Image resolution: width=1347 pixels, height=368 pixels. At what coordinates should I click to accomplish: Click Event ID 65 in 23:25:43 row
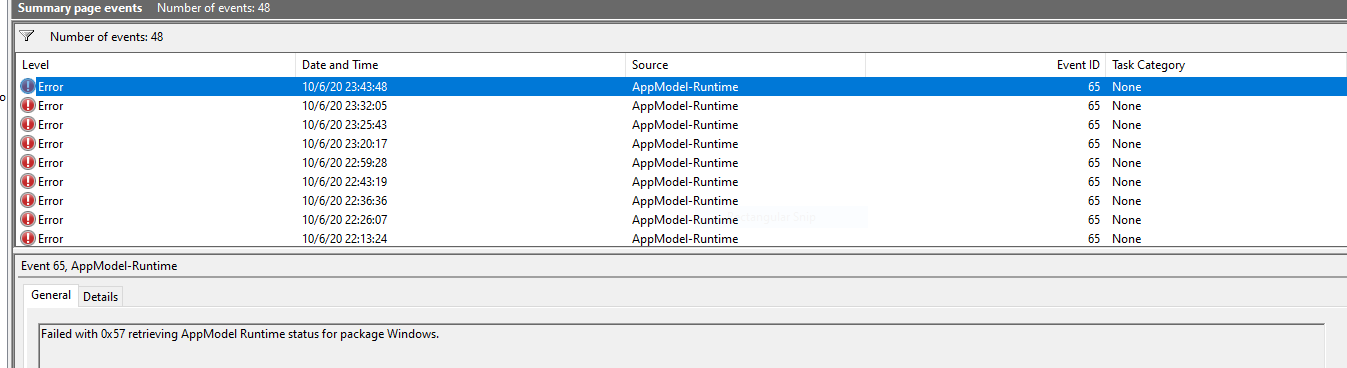pyautogui.click(x=1094, y=125)
